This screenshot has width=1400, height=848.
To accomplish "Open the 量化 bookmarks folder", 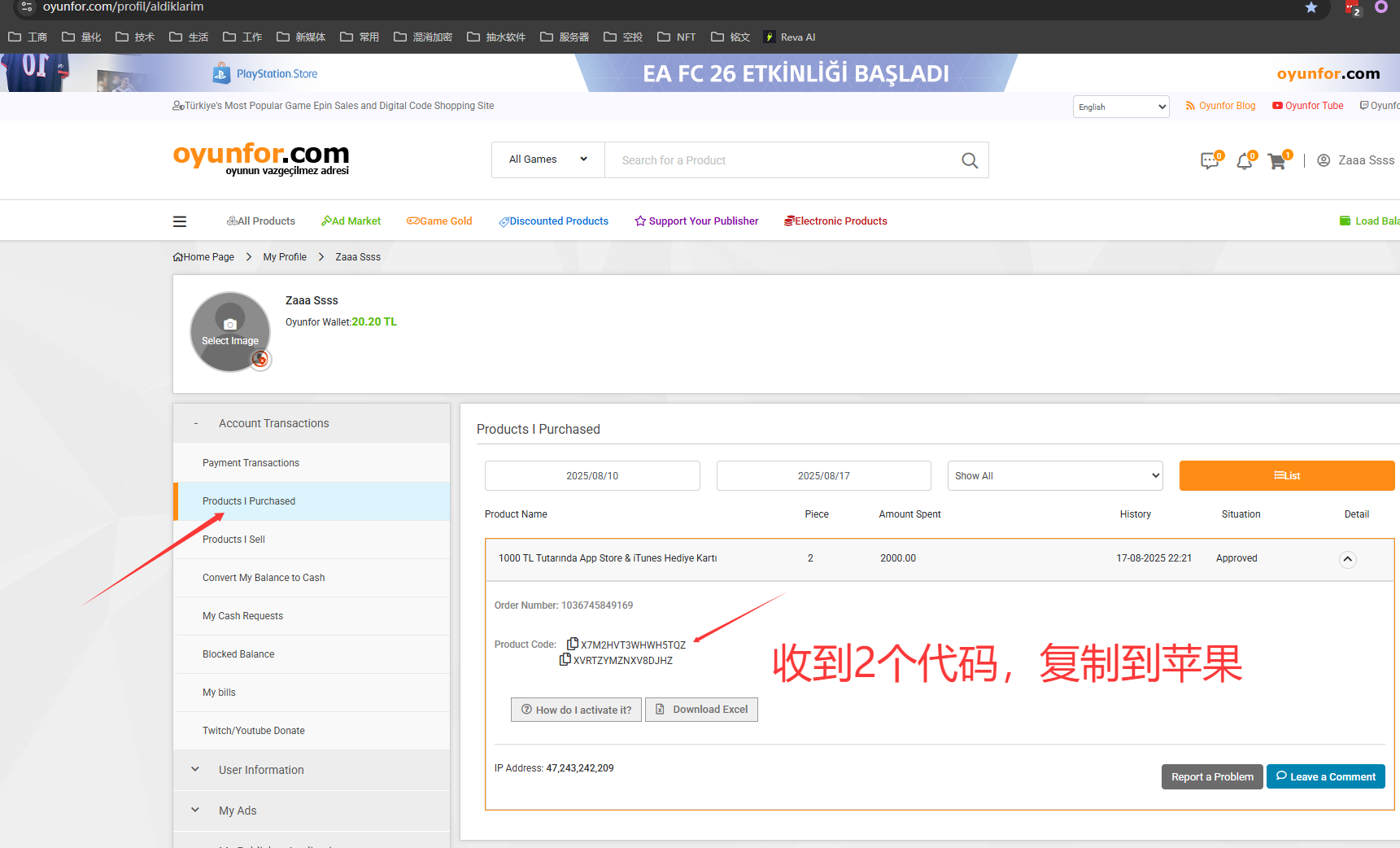I will [81, 37].
